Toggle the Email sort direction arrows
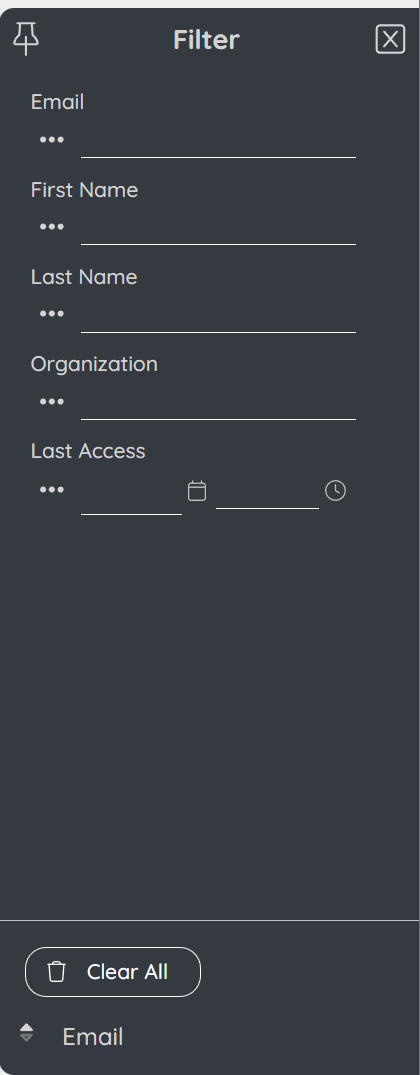 coord(26,1032)
